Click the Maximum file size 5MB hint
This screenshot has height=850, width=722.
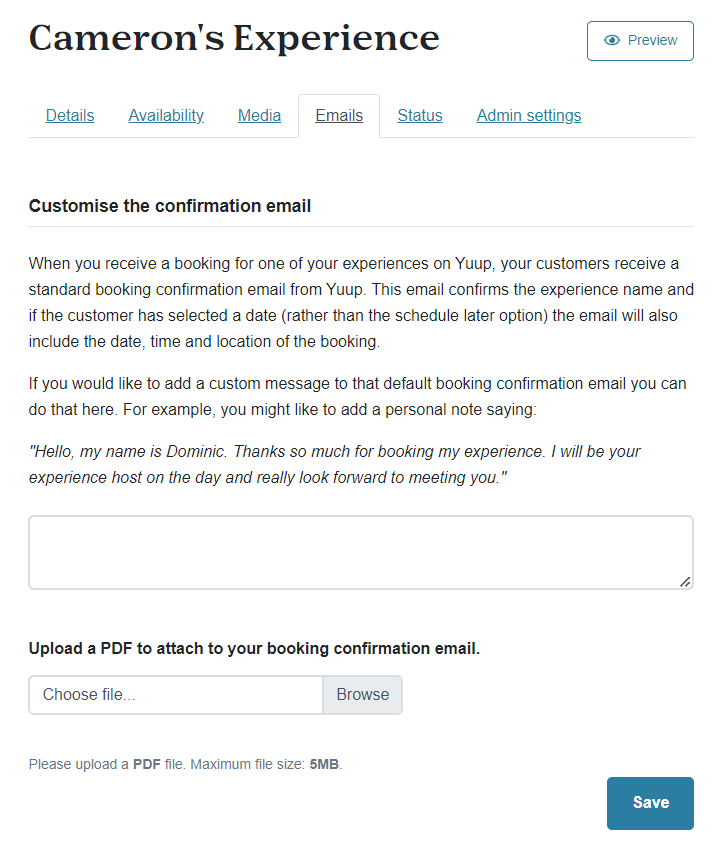pyautogui.click(x=185, y=764)
